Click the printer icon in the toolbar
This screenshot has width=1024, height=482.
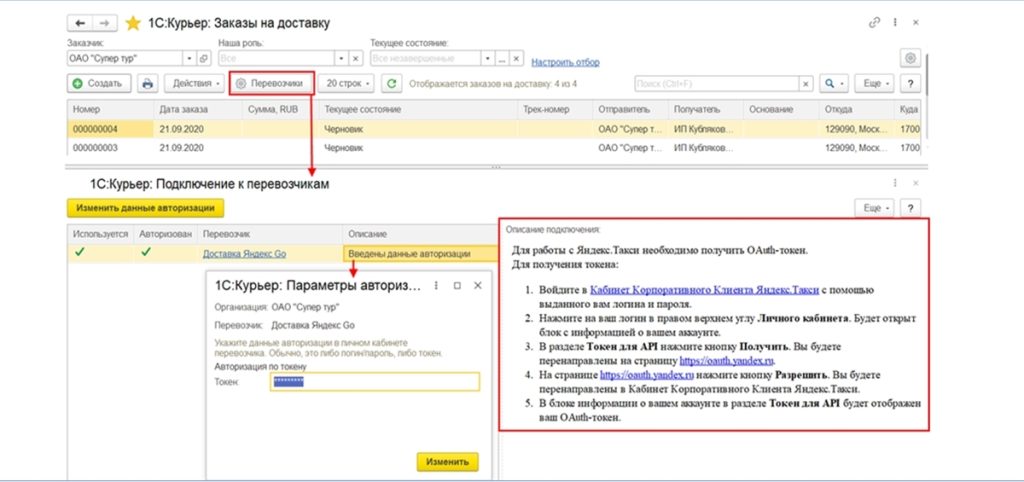tap(148, 84)
